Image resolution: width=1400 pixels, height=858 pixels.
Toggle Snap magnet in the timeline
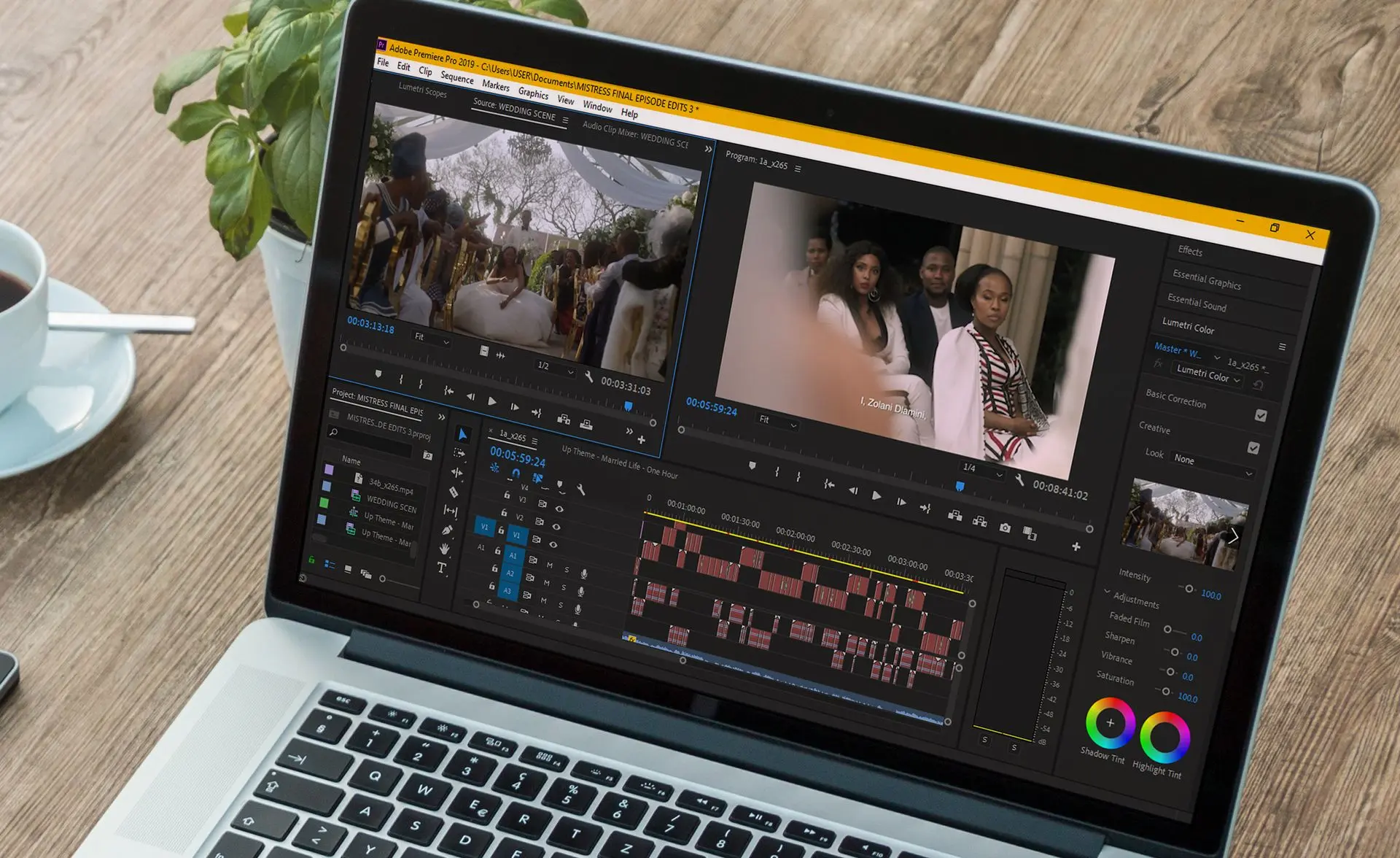(x=516, y=473)
